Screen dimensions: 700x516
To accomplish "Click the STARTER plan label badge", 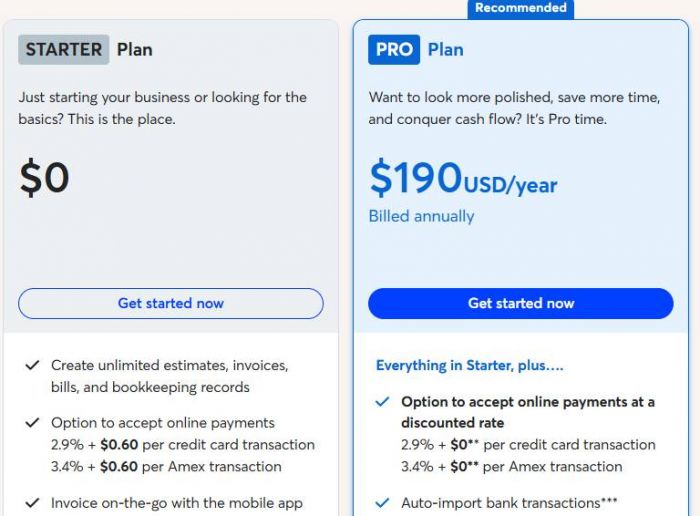I will click(x=63, y=49).
